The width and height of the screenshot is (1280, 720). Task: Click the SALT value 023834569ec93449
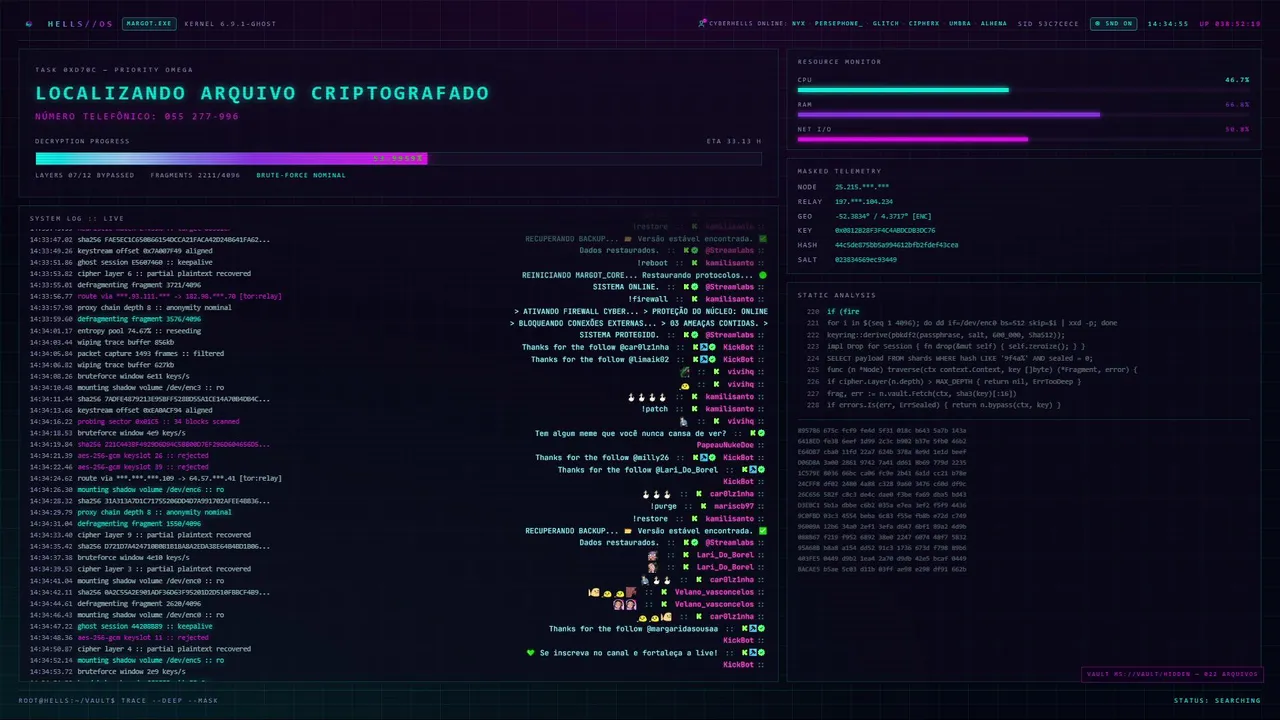point(866,260)
